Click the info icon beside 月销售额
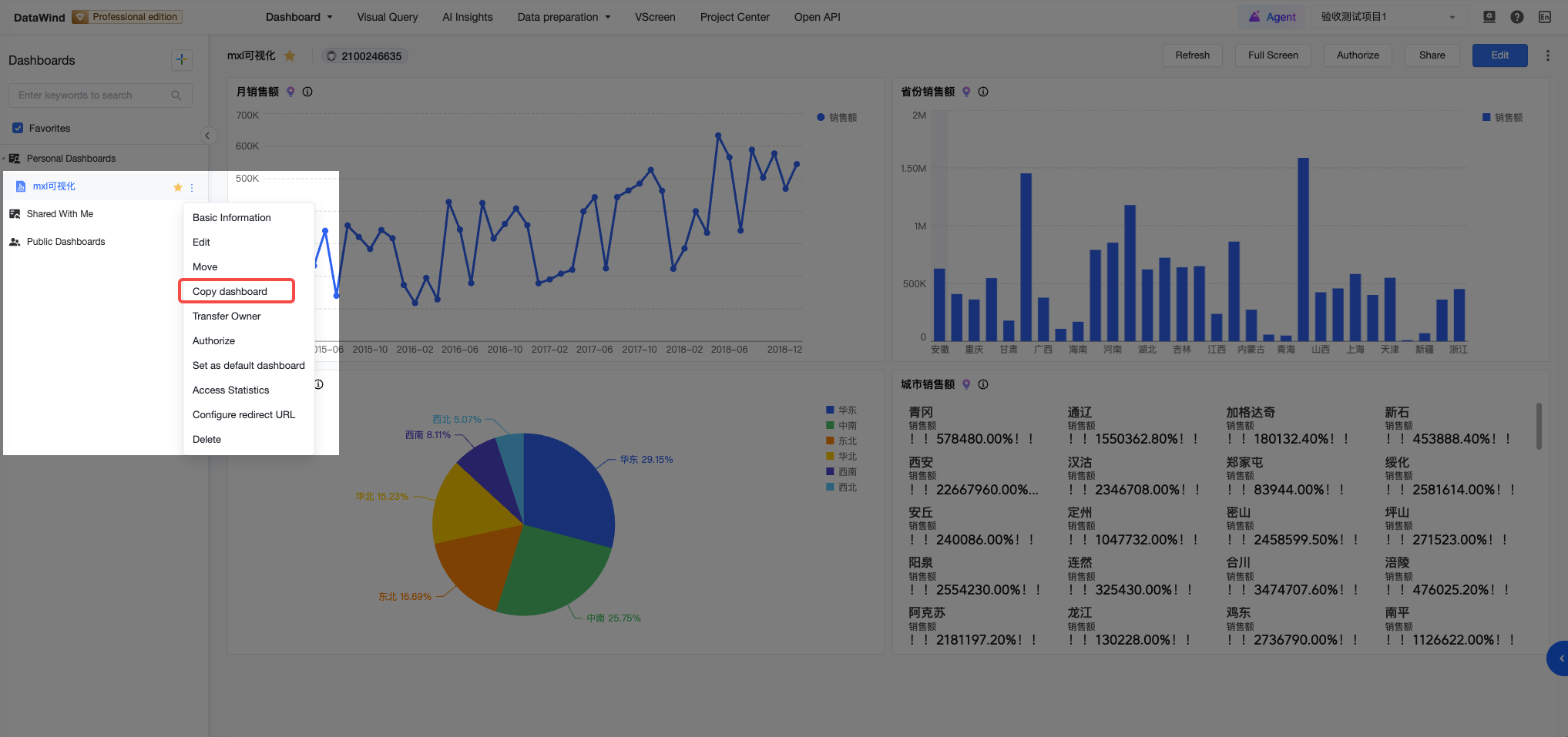The width and height of the screenshot is (1568, 737). pos(307,92)
